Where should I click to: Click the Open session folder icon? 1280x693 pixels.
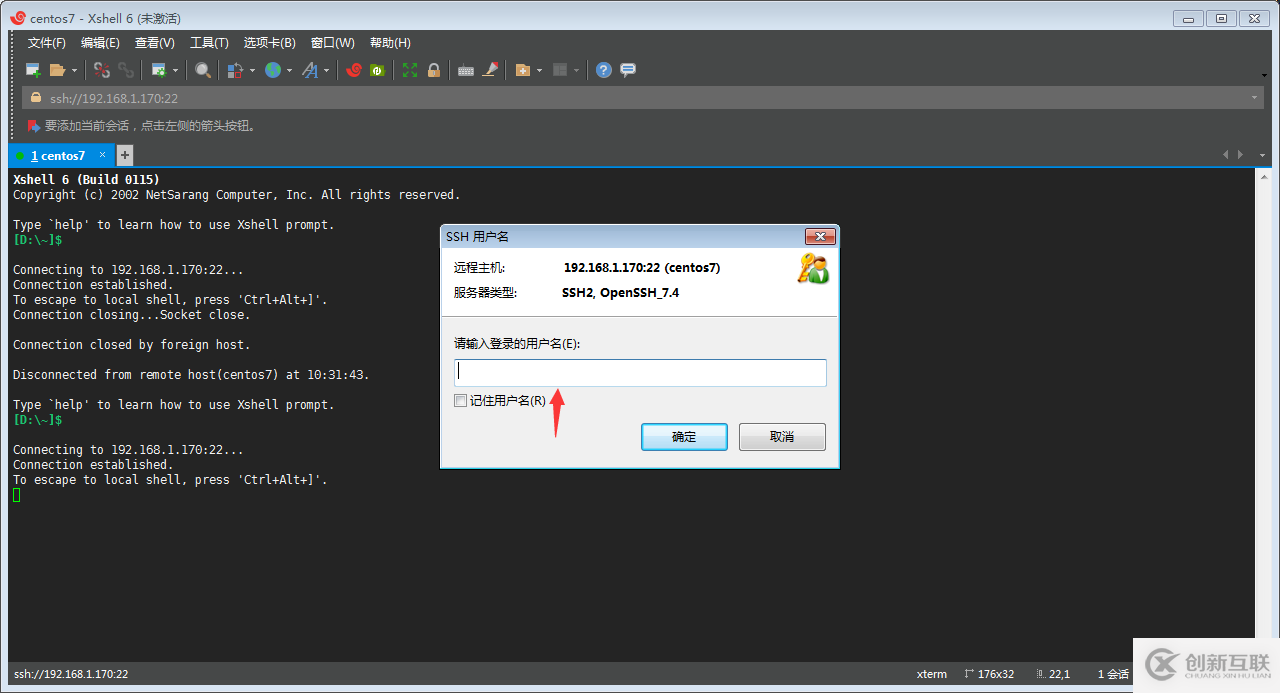[58, 70]
